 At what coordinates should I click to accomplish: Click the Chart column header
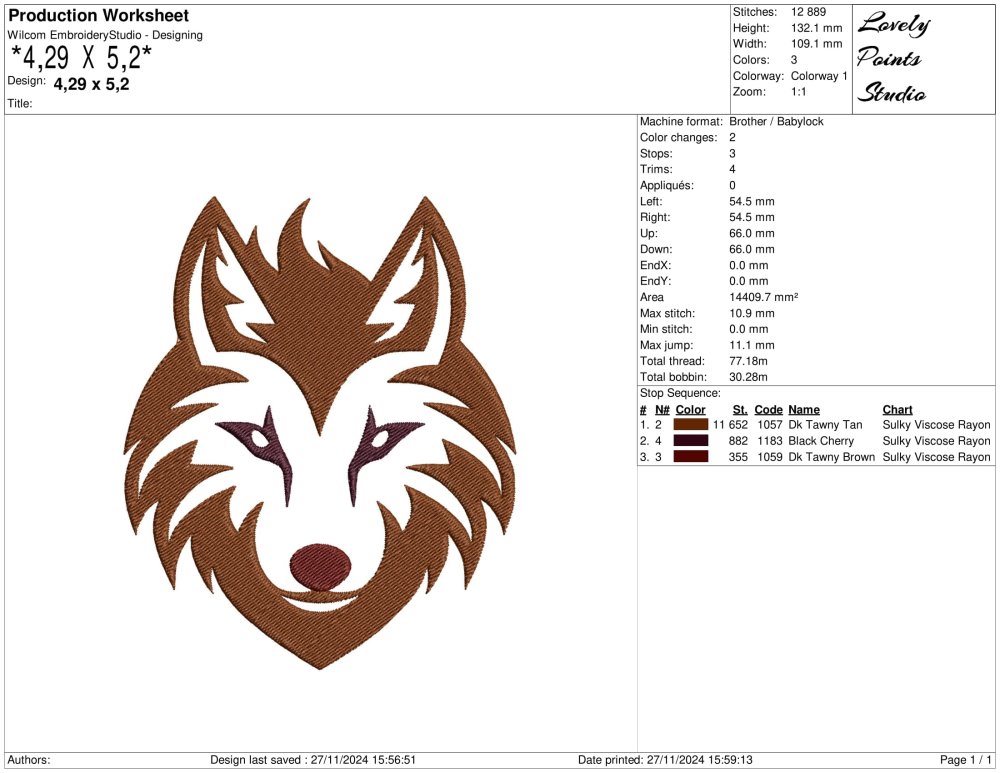(x=897, y=410)
